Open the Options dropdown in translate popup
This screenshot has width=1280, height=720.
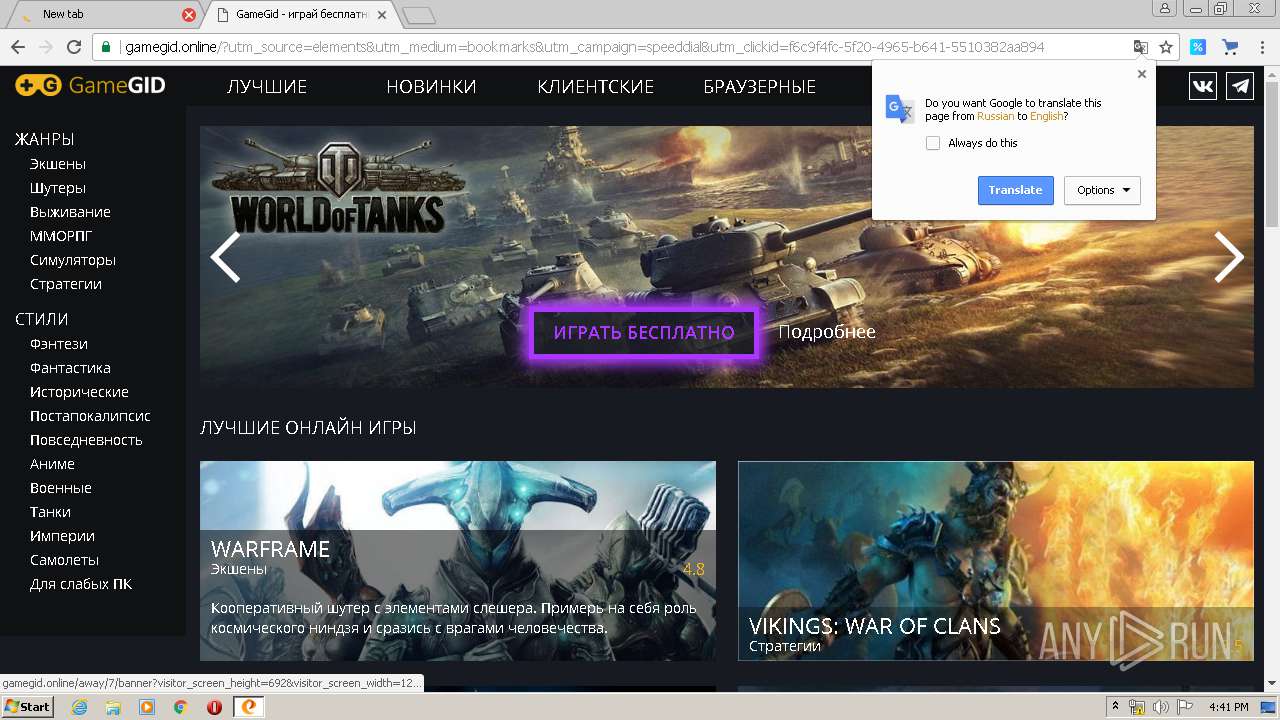click(1102, 190)
